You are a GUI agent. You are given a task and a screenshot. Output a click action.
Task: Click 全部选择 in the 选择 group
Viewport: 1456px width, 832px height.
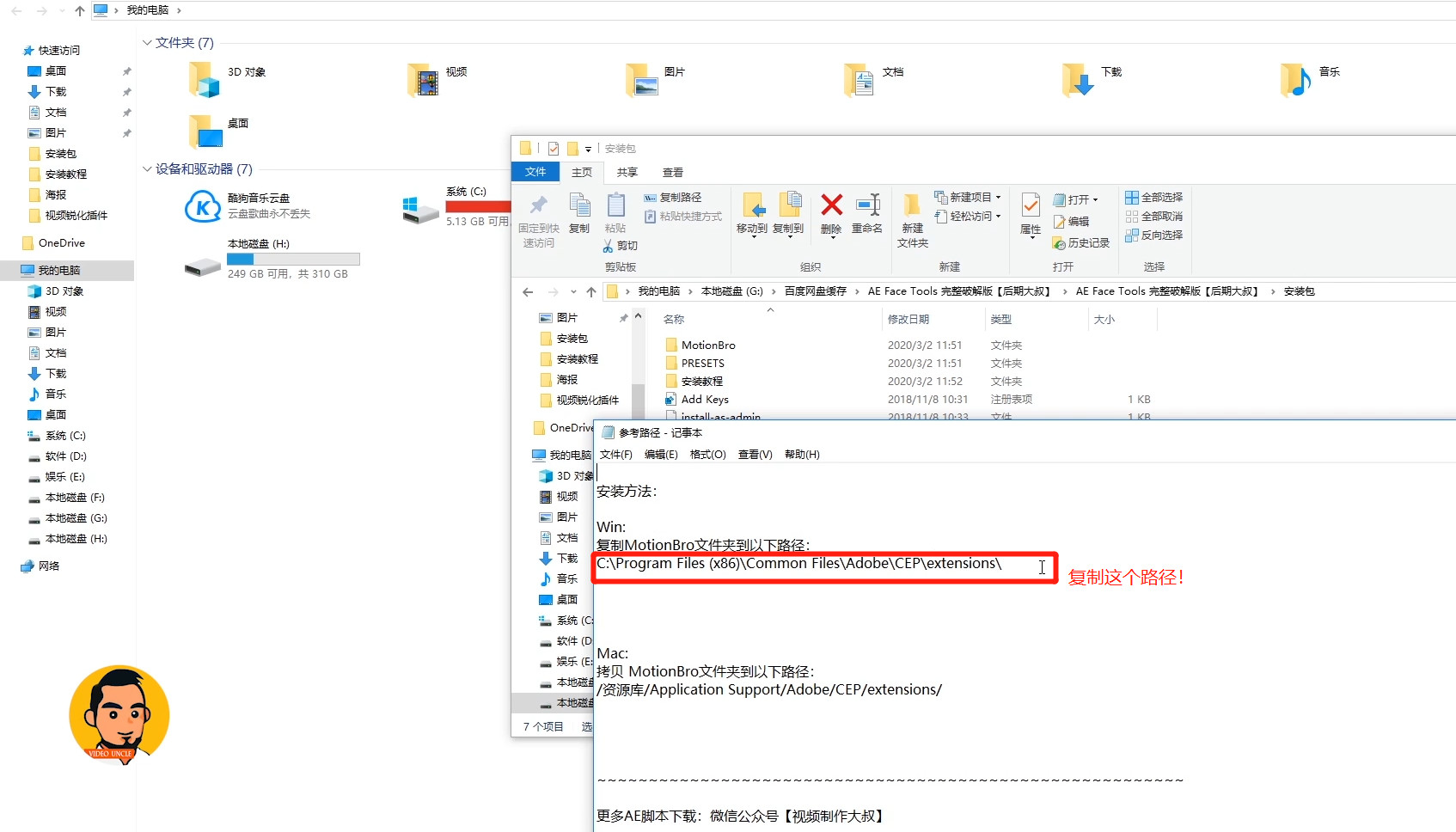(1153, 198)
